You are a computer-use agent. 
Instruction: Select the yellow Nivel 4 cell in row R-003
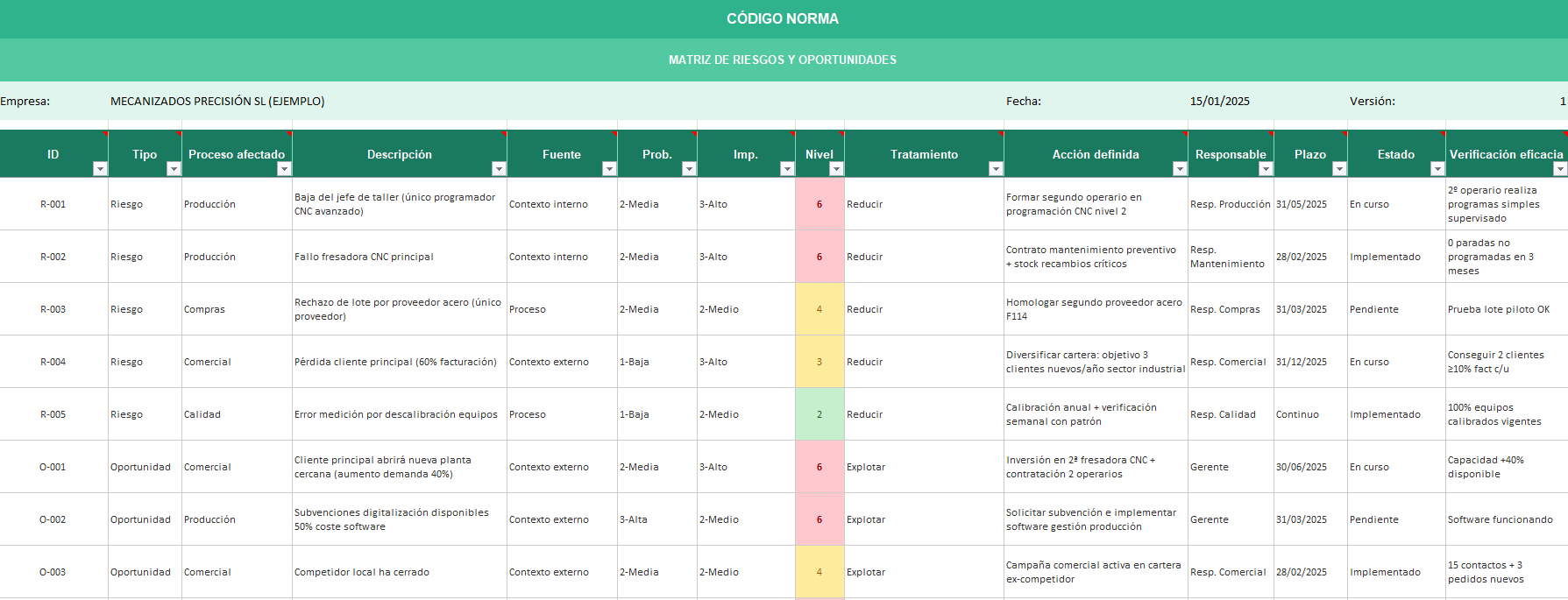point(819,309)
